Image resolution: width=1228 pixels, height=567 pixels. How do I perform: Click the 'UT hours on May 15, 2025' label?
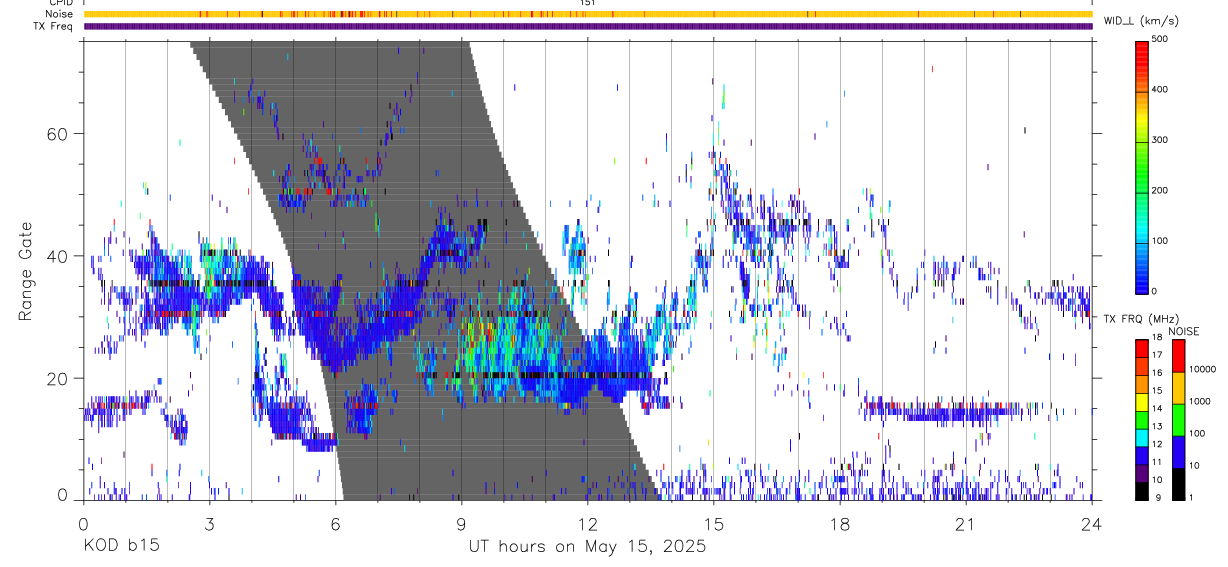[x=587, y=547]
